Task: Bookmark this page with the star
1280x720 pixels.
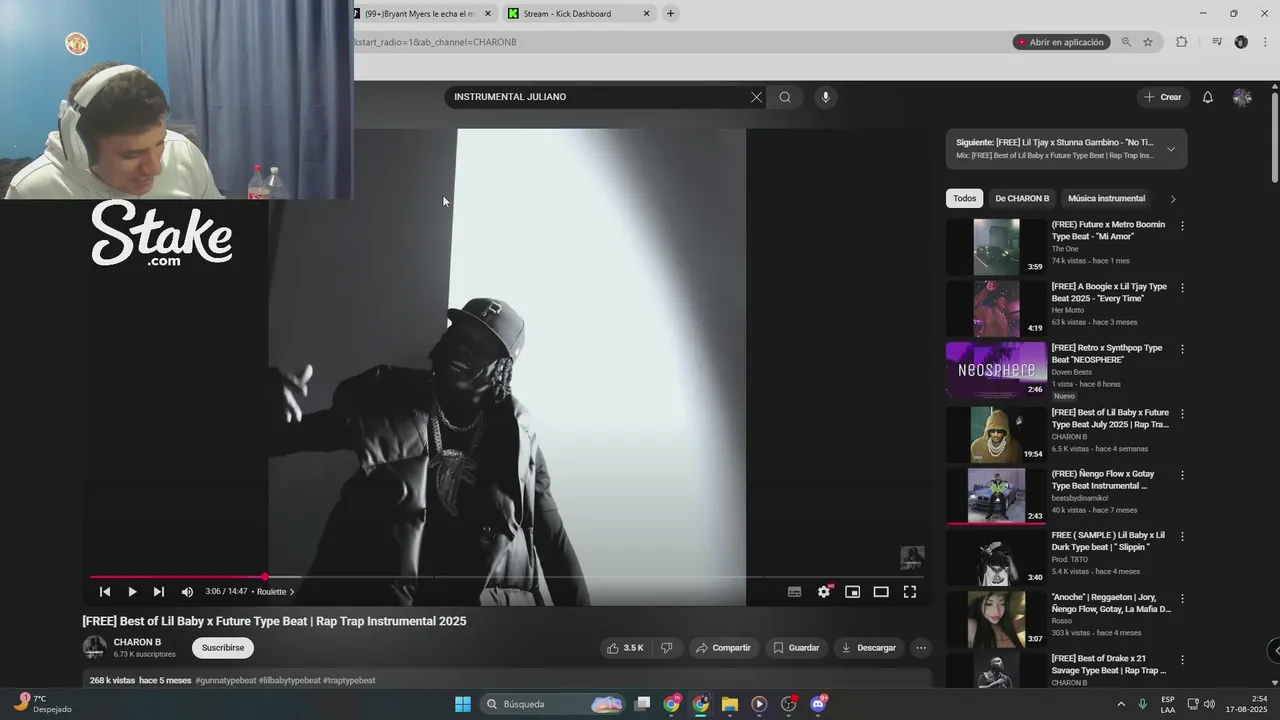Action: (1148, 42)
